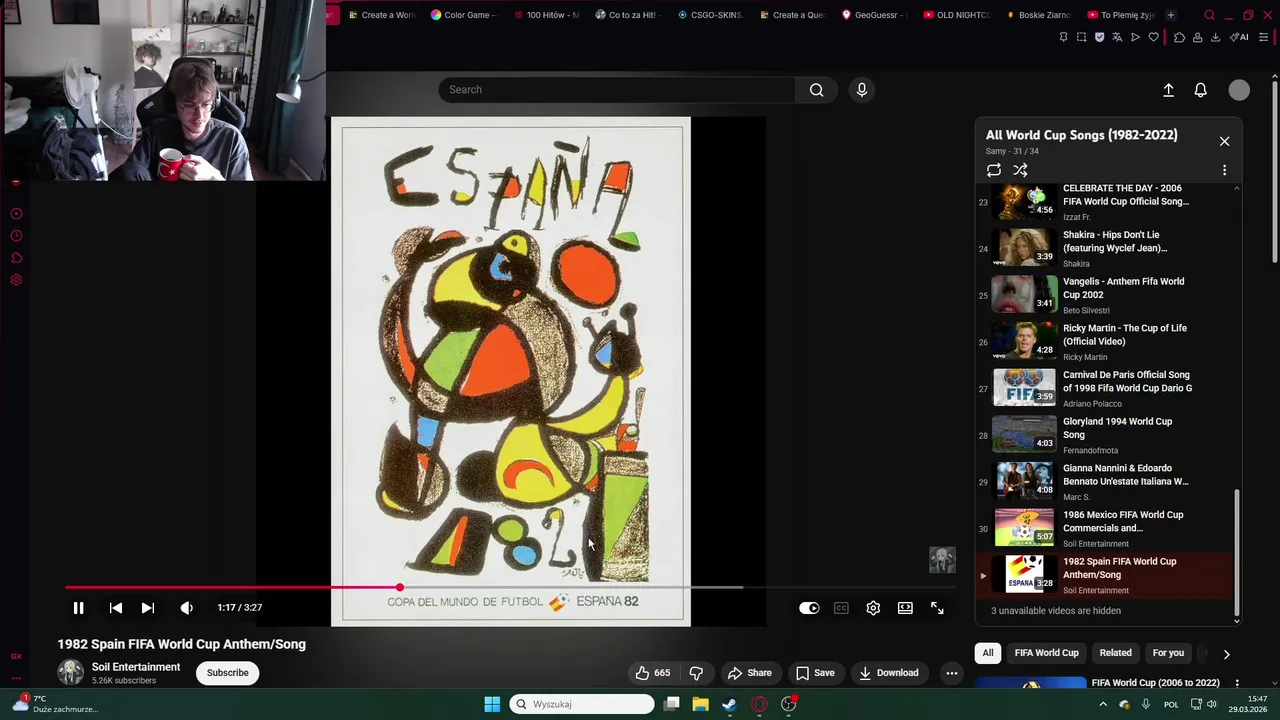This screenshot has height=720, width=1280.
Task: Download the video
Action: coord(889,673)
